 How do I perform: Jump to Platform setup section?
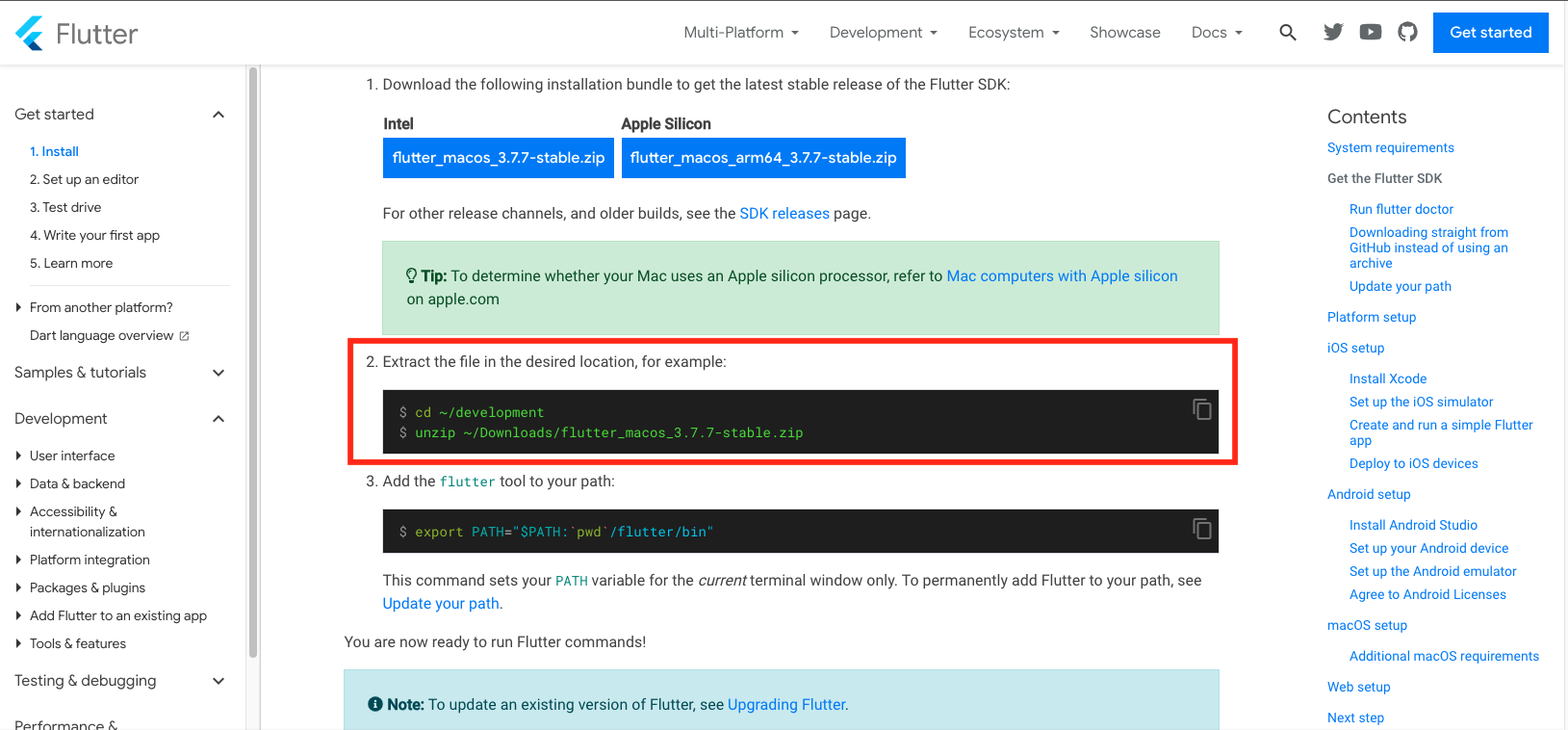point(1372,317)
